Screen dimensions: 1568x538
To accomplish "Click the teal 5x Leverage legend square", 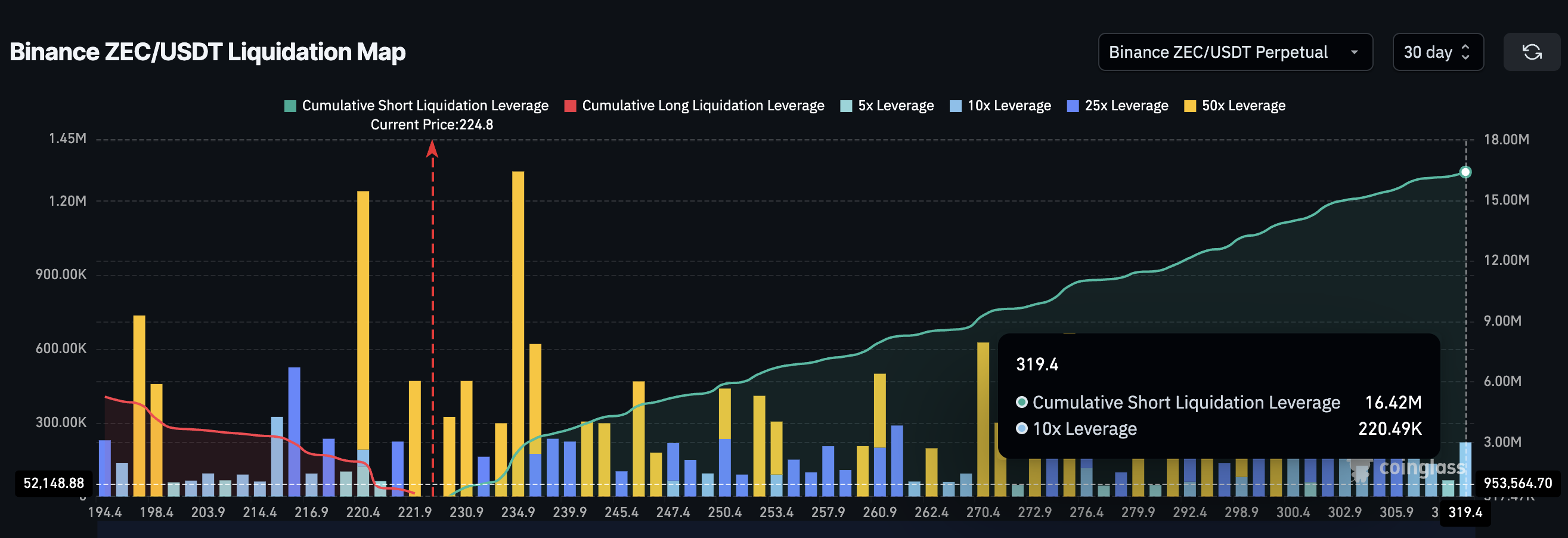I will pyautogui.click(x=845, y=105).
